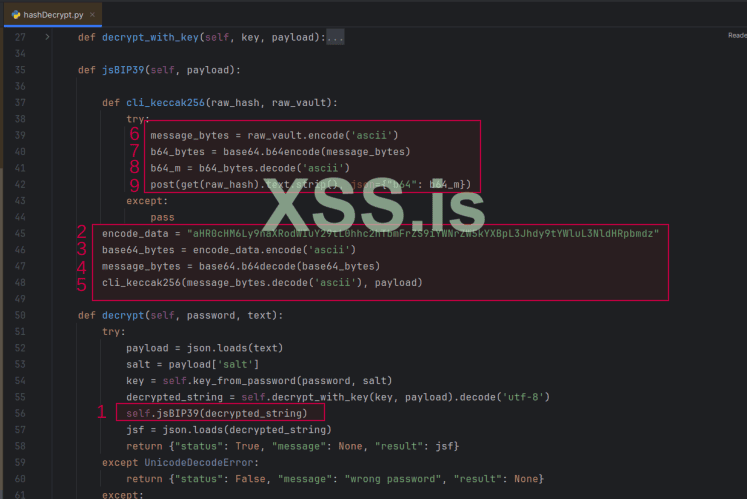Click line number 45 in gutter

(x=20, y=234)
